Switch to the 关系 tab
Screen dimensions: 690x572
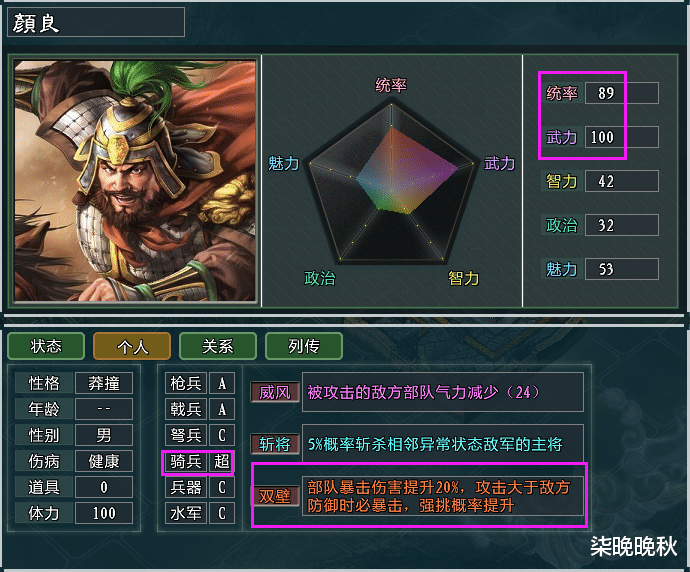tap(218, 346)
